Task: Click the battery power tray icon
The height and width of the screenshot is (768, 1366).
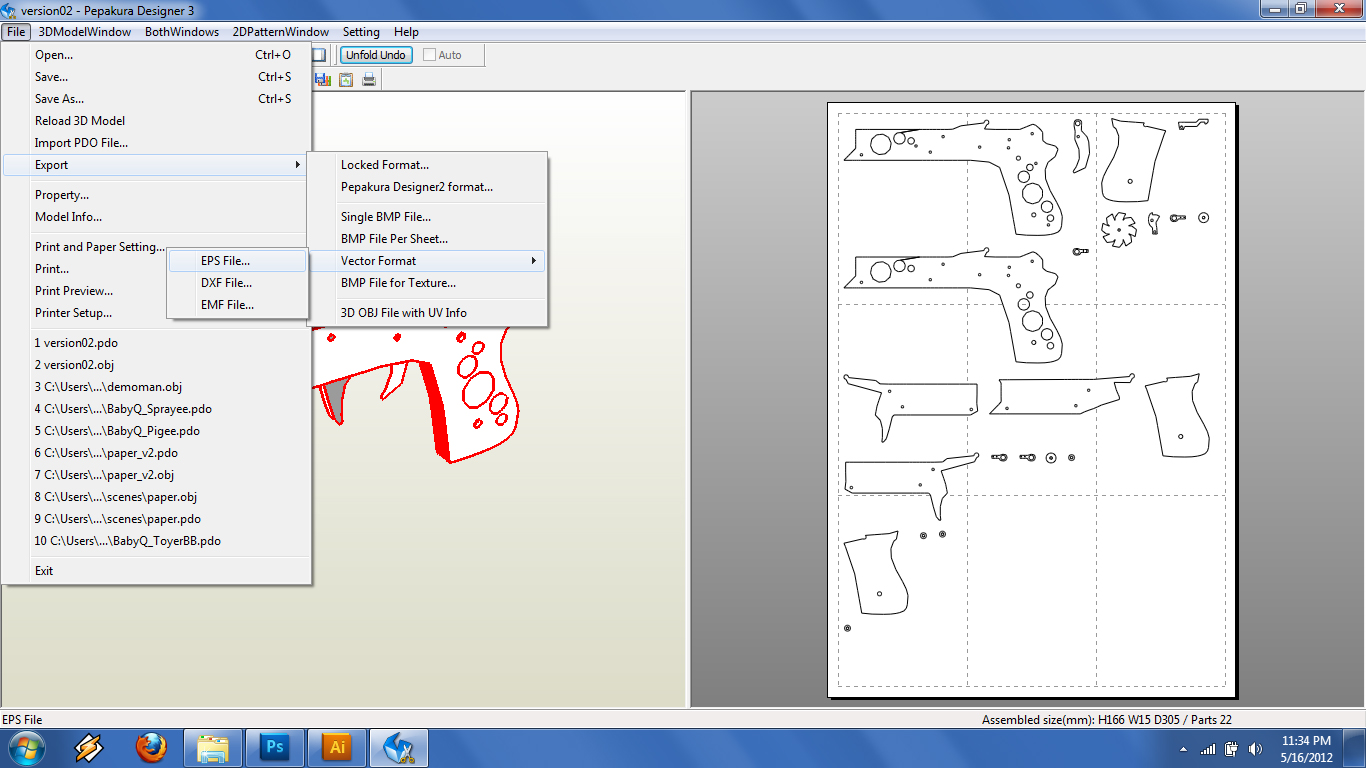Action: 1231,748
